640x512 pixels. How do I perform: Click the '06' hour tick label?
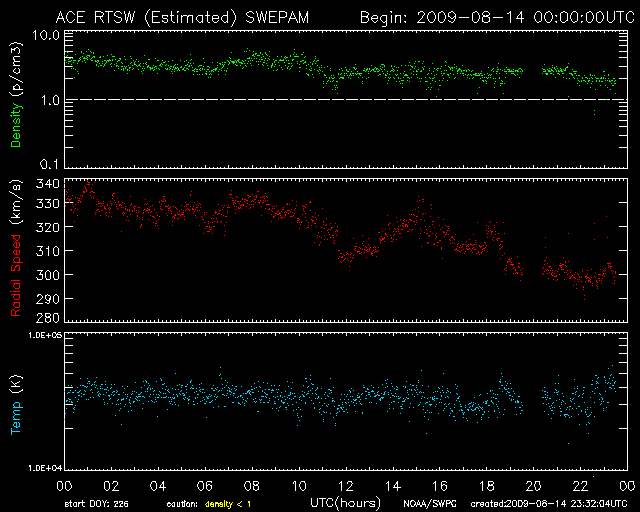[x=205, y=486]
